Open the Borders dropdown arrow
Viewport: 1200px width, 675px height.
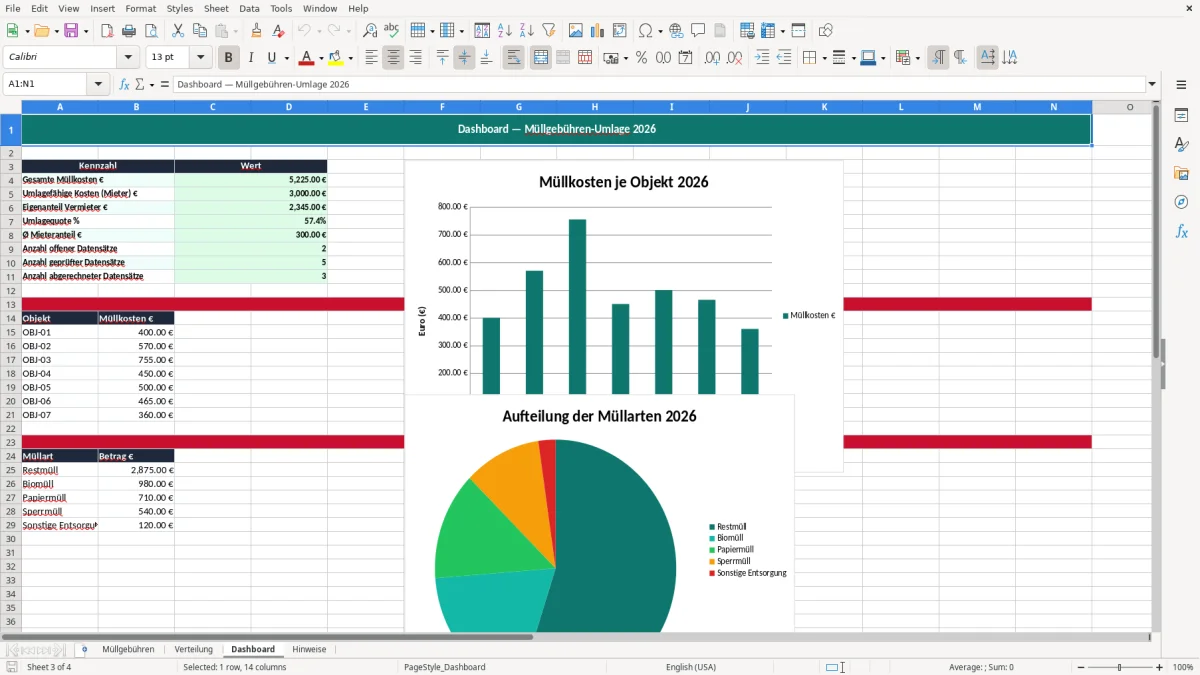click(824, 58)
